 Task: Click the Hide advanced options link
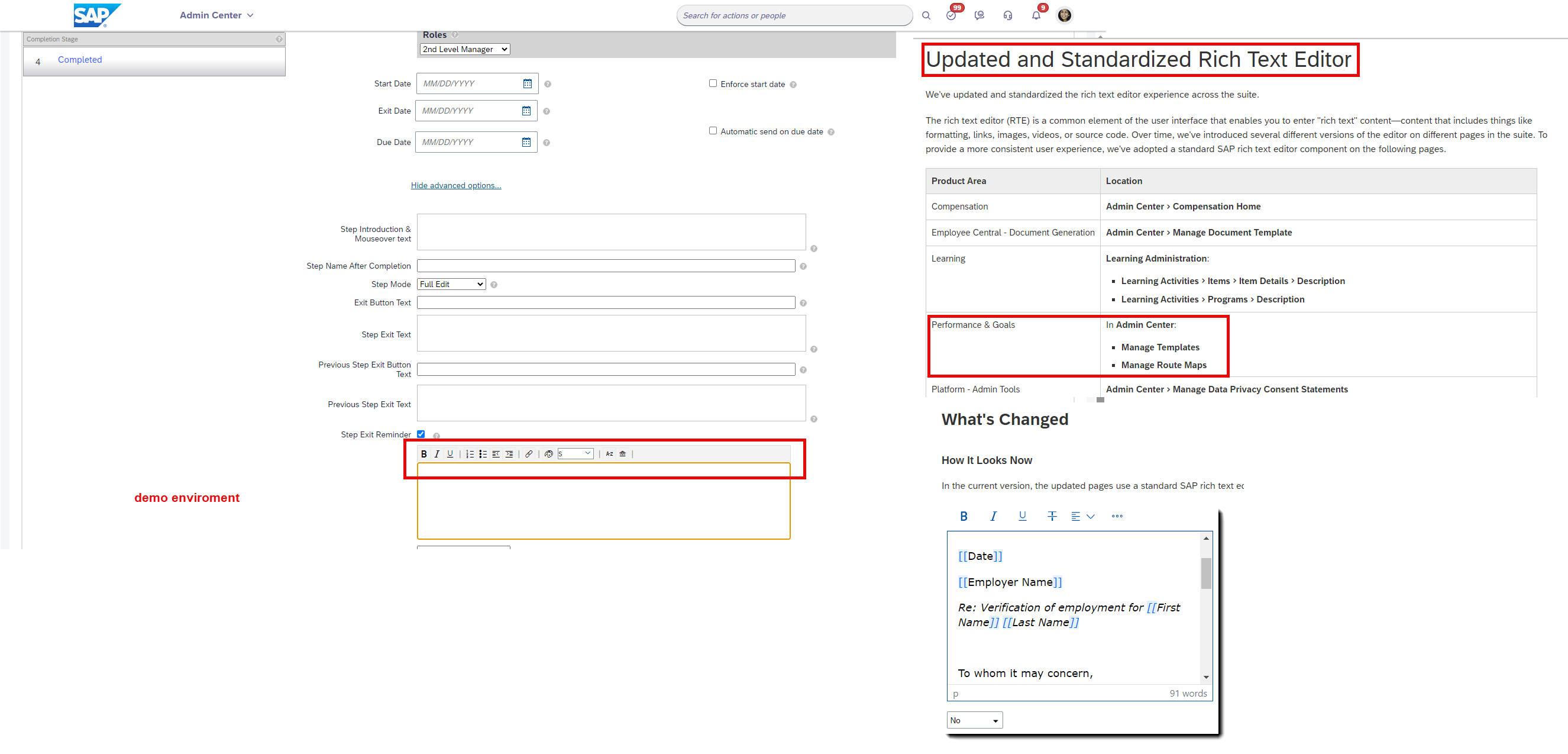[x=456, y=185]
